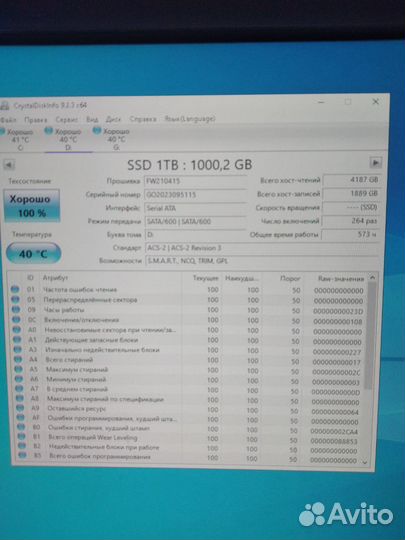Click the attribute list scroll down arrow
Screen dimensions: 405x540
(365, 463)
